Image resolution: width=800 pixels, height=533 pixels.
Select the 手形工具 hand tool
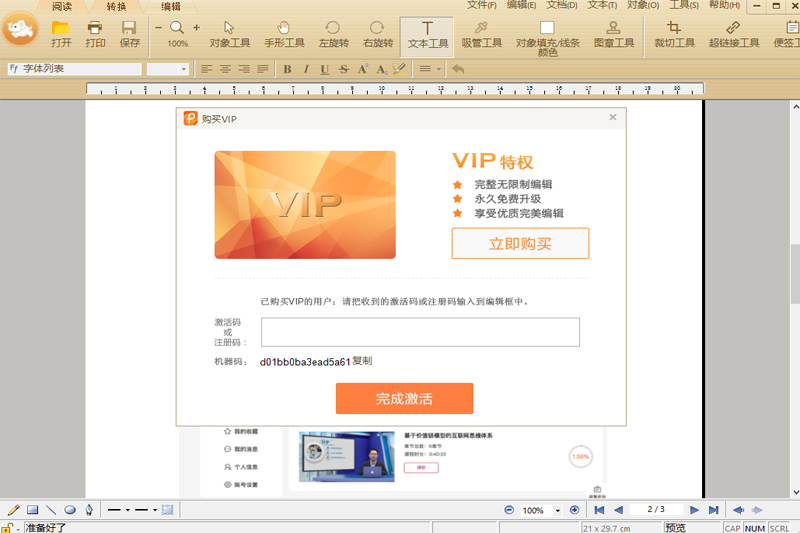(284, 34)
